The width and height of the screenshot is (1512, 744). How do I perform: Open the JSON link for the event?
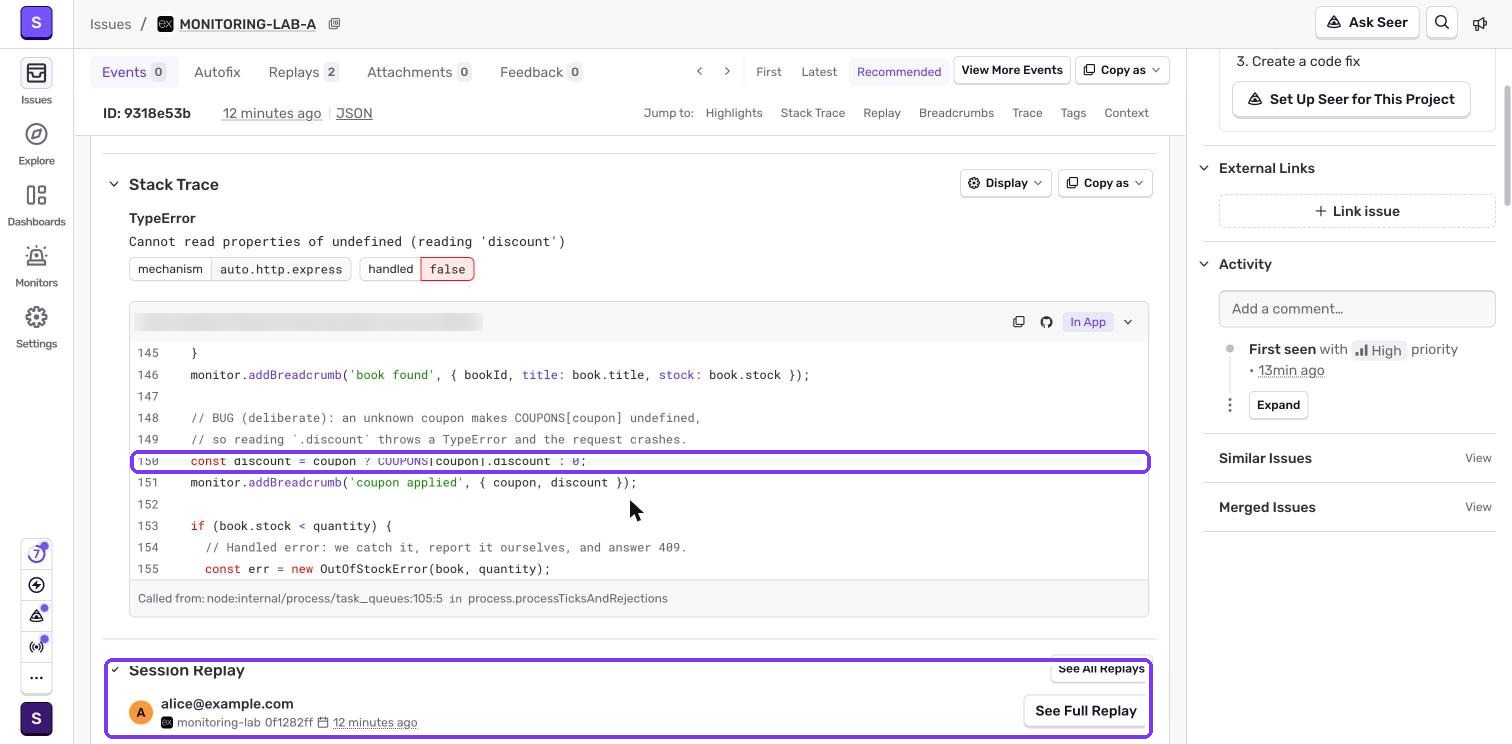354,113
